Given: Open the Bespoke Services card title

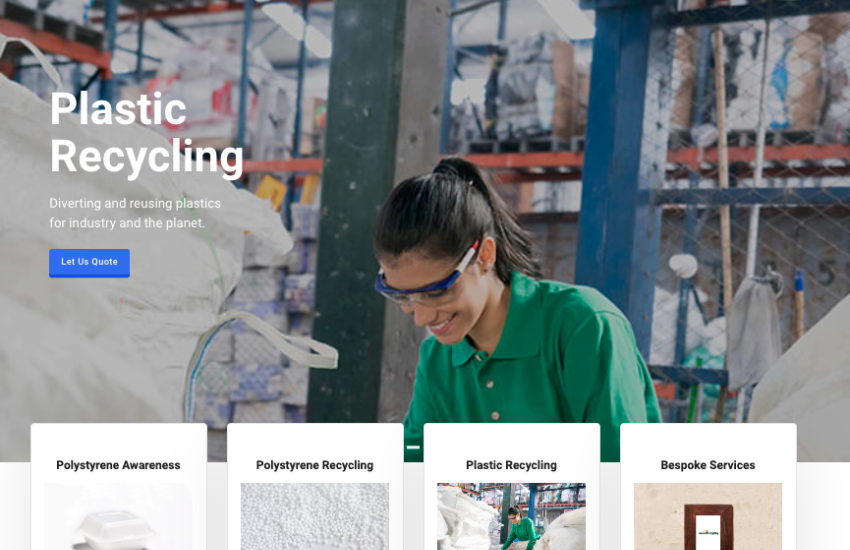Looking at the screenshot, I should 707,465.
